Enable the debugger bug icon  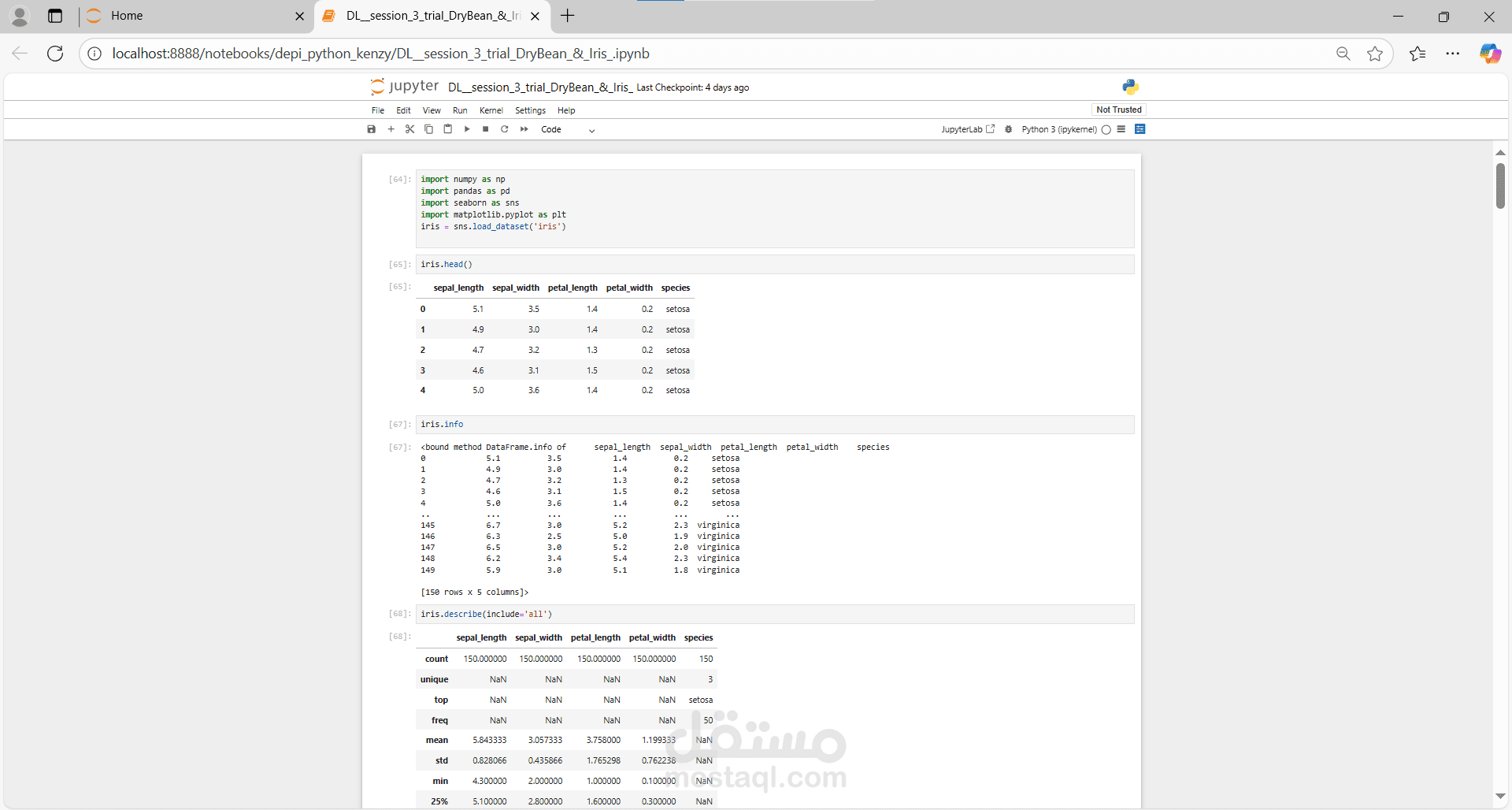pos(1008,129)
